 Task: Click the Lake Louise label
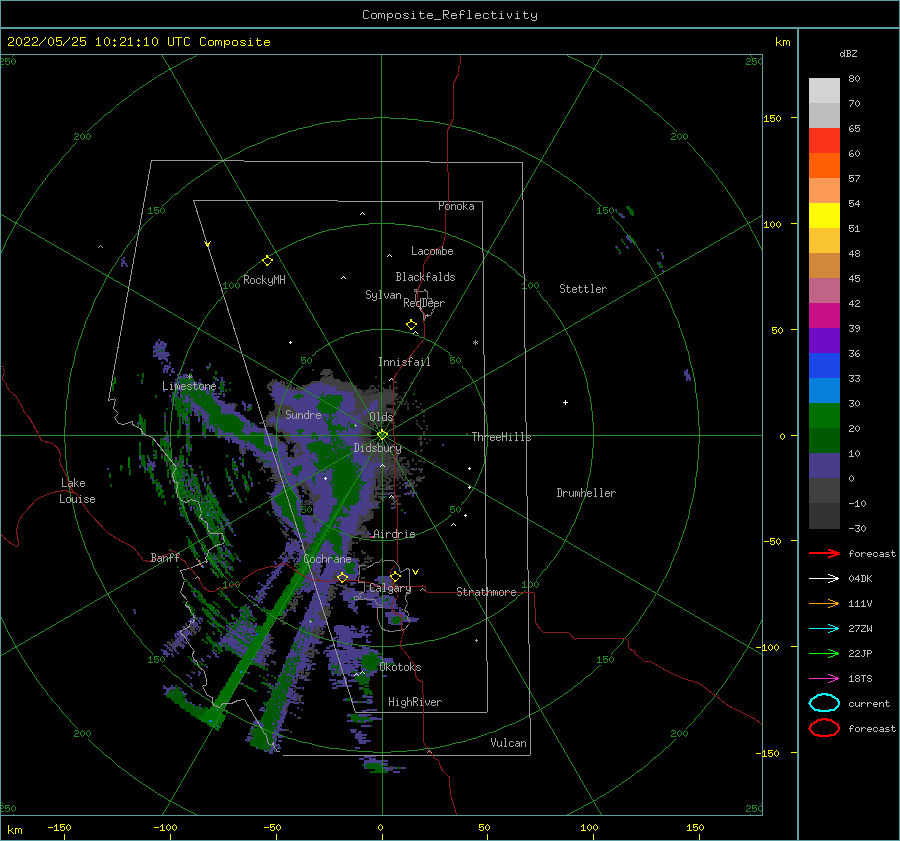tap(77, 491)
